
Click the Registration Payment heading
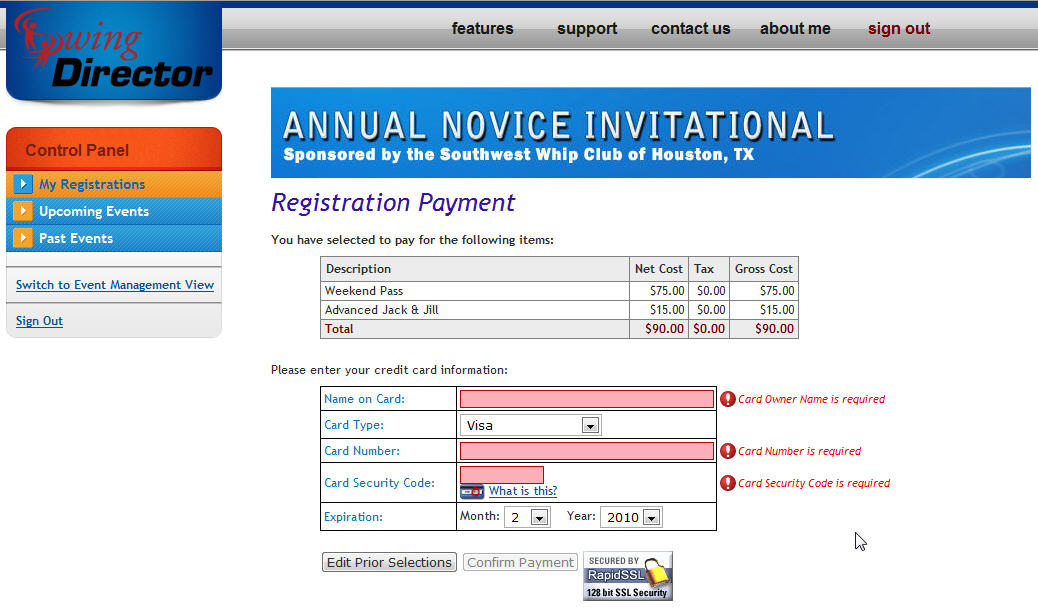point(393,203)
